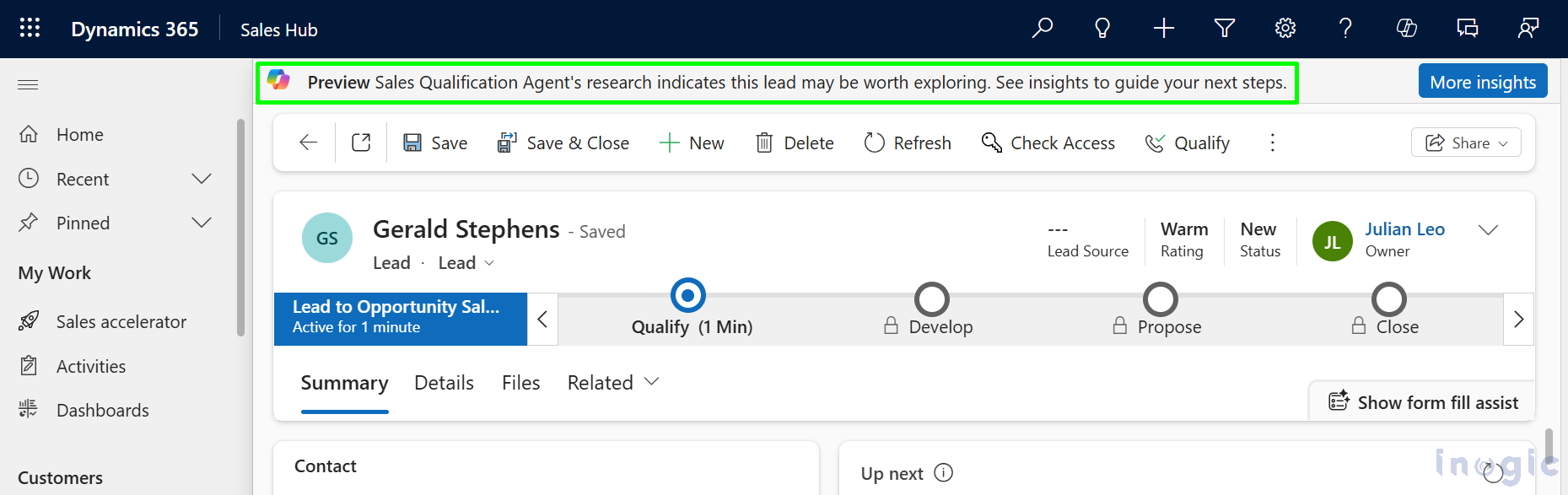Click Show form fill assist

click(1424, 402)
